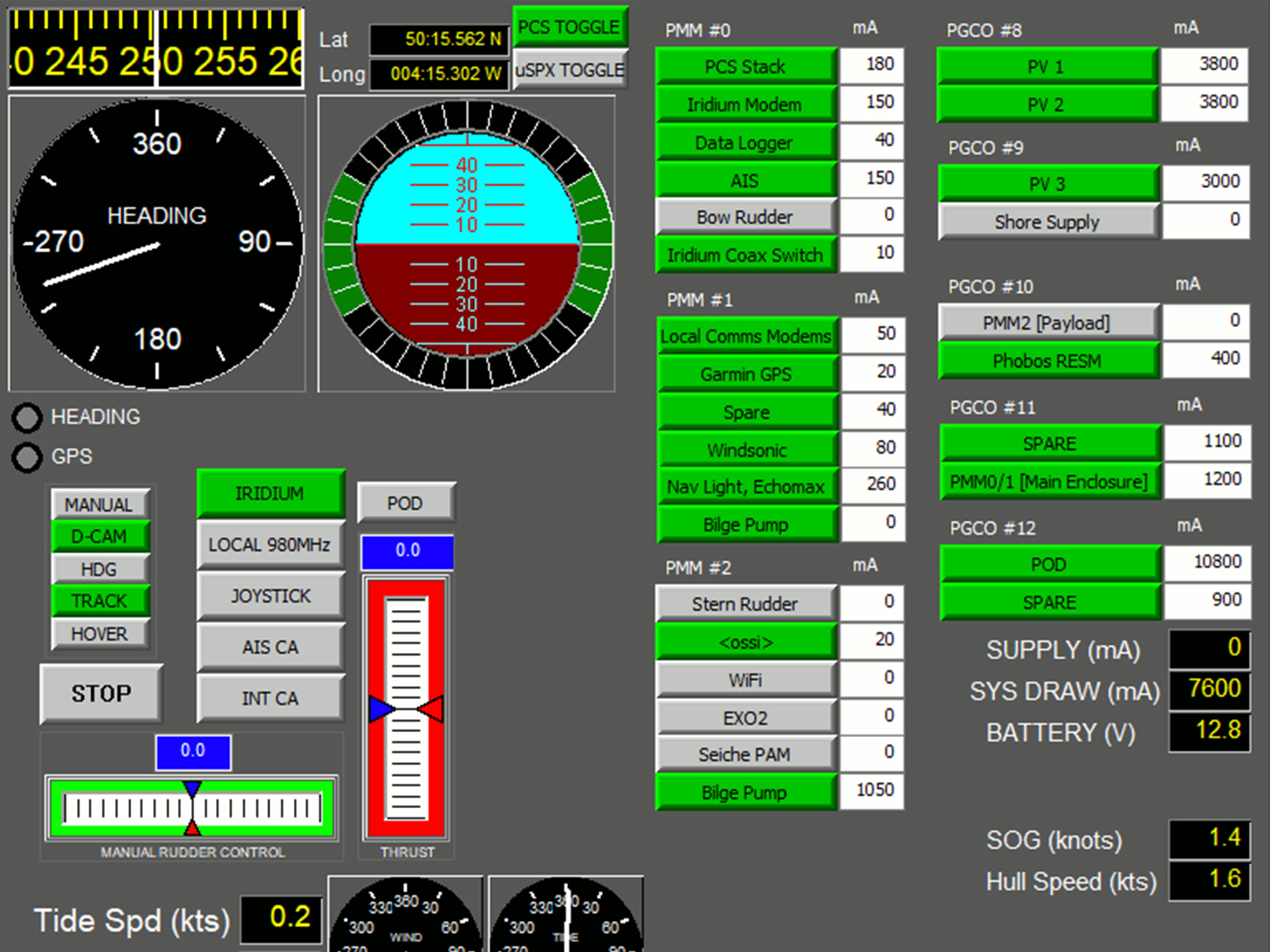Click the TIDE direction dial

[x=566, y=915]
